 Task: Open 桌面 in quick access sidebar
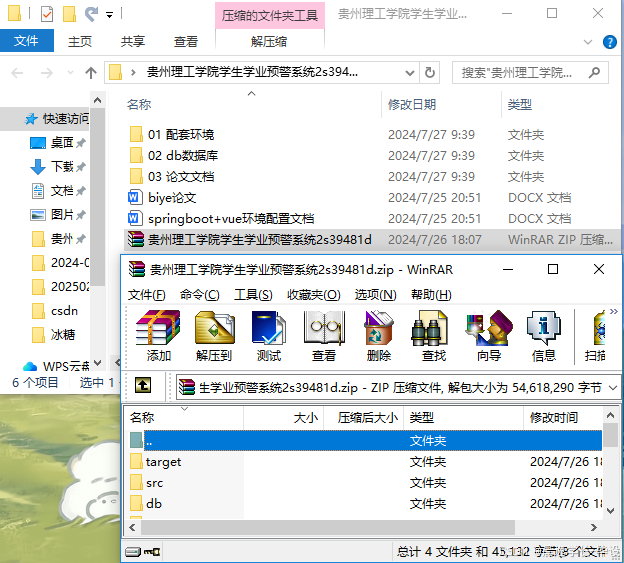57,142
